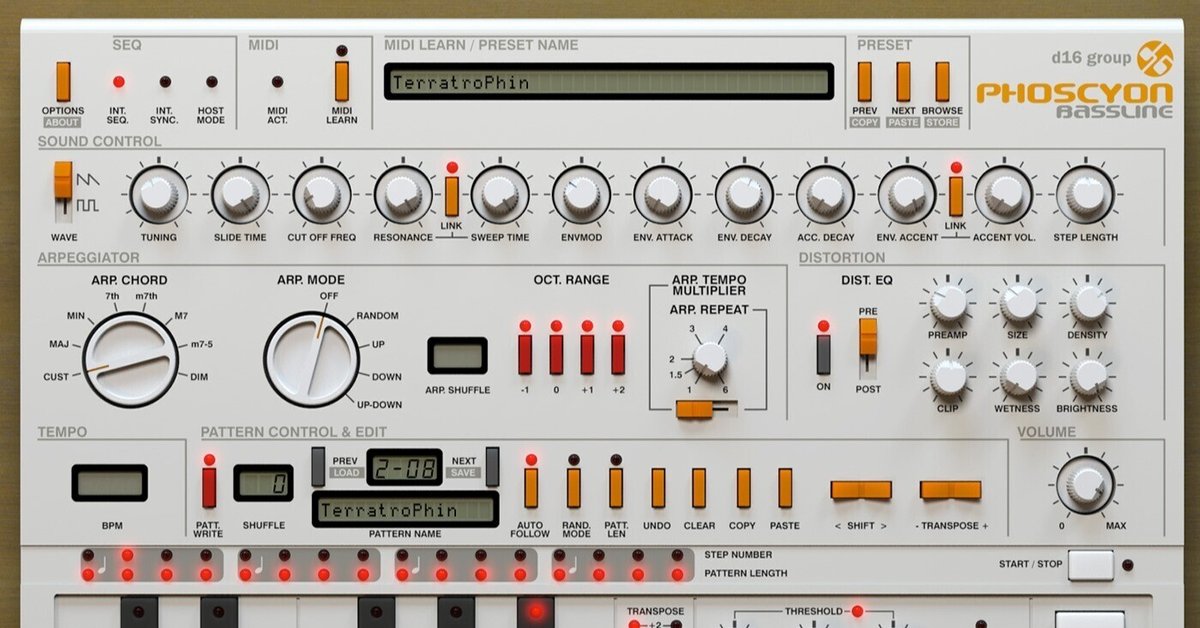Click the ENV. ACCENT knob
Image resolution: width=1200 pixels, height=628 pixels.
click(907, 194)
